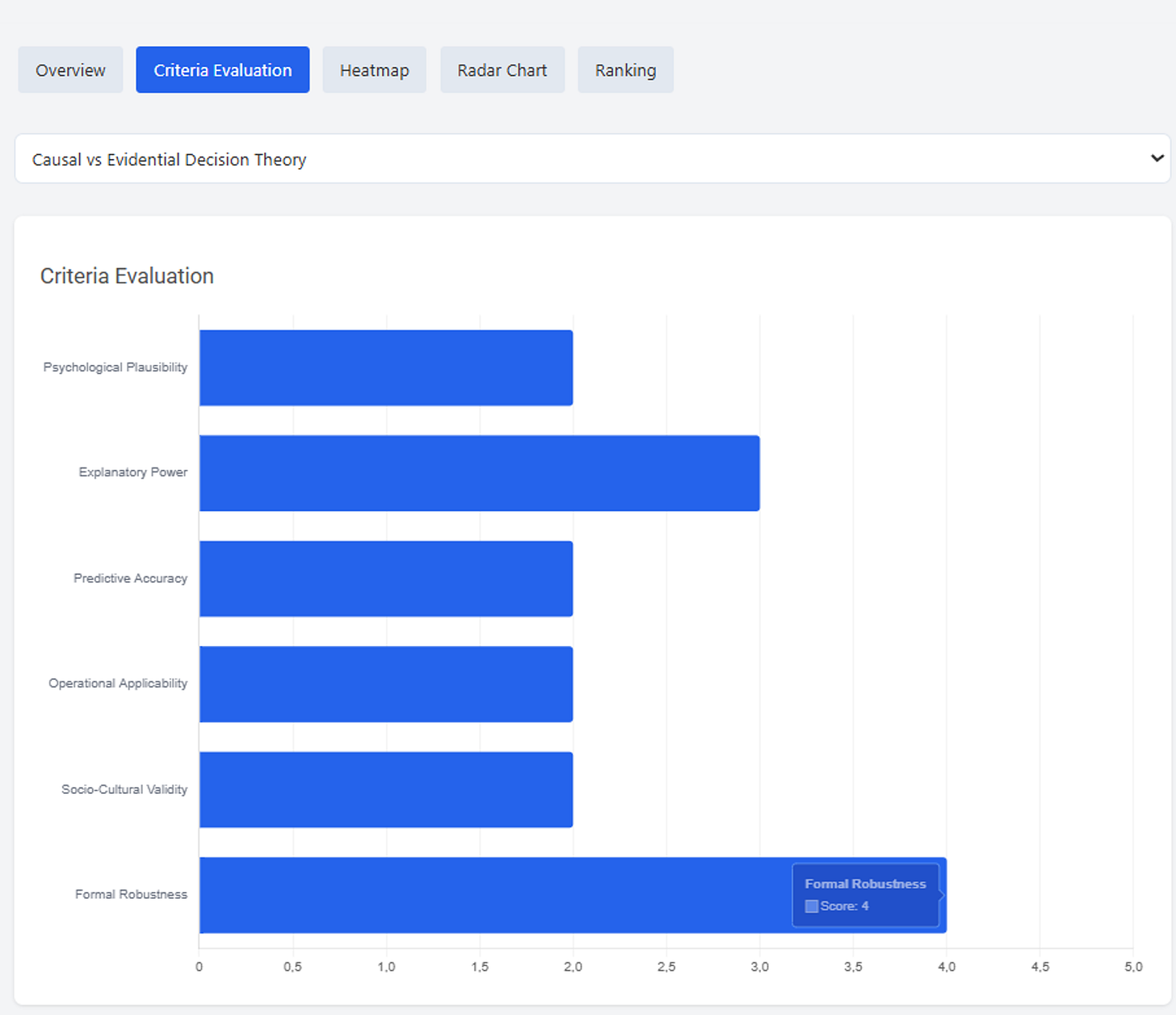The image size is (1176, 1015).
Task: Click the 'Psychological Plausibility' axis label
Action: (x=115, y=367)
